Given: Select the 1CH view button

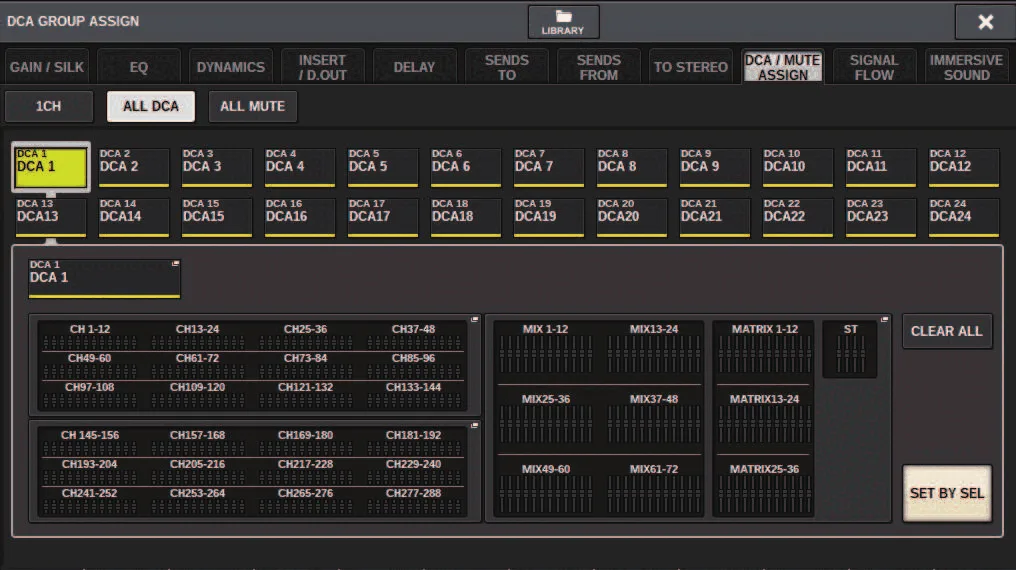Looking at the screenshot, I should click(x=49, y=106).
